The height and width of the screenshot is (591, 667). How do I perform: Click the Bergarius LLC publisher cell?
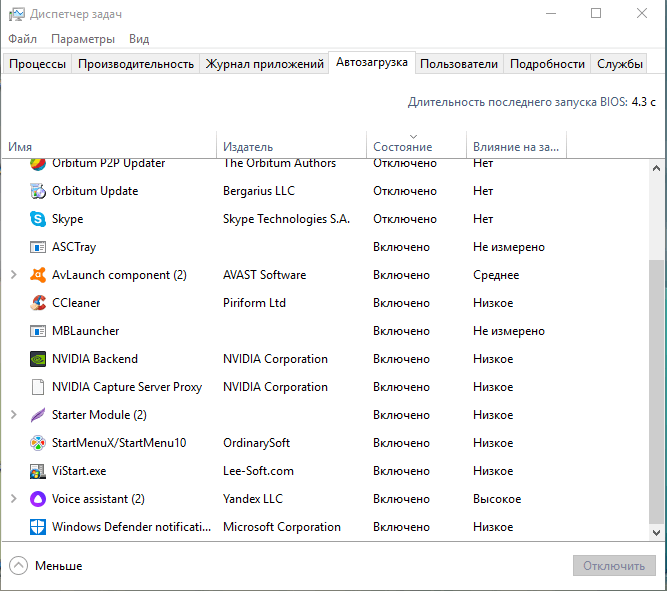[259, 191]
